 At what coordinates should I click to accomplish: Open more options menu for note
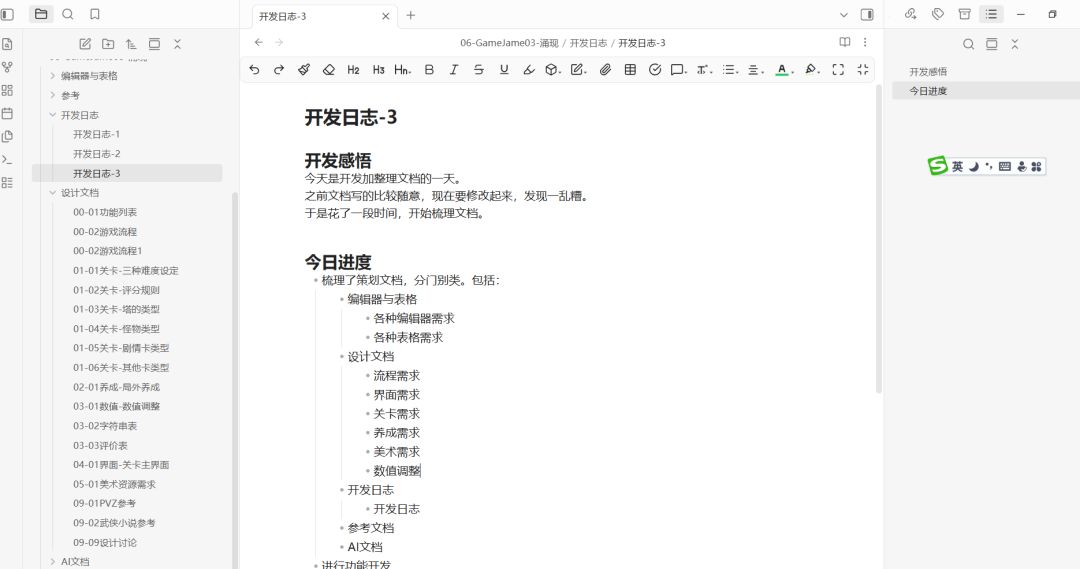pyautogui.click(x=865, y=42)
